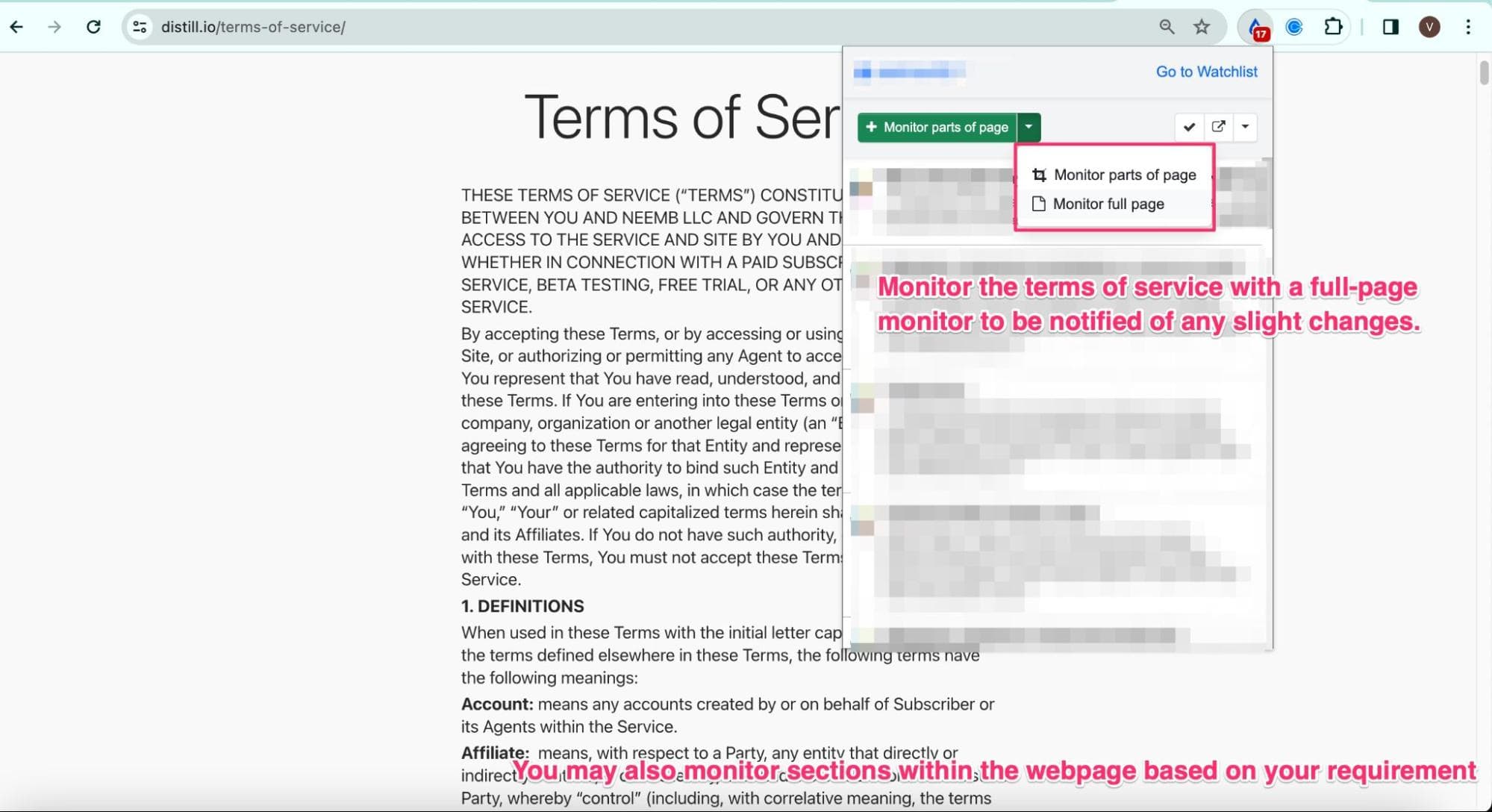This screenshot has width=1492, height=812.
Task: Open watch in new tab via external-link icon
Action: click(1219, 127)
